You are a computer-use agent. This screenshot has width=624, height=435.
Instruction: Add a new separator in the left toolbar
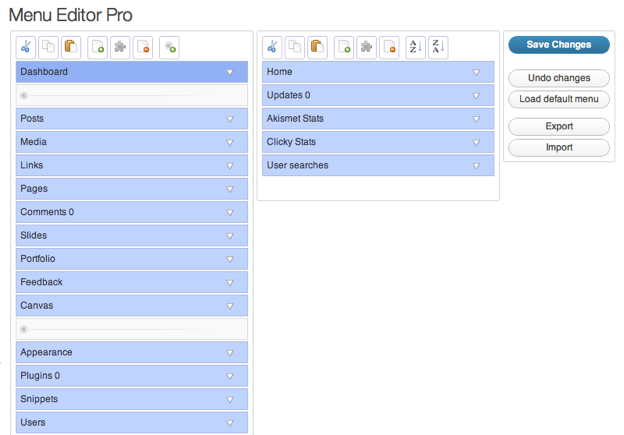pyautogui.click(x=169, y=47)
